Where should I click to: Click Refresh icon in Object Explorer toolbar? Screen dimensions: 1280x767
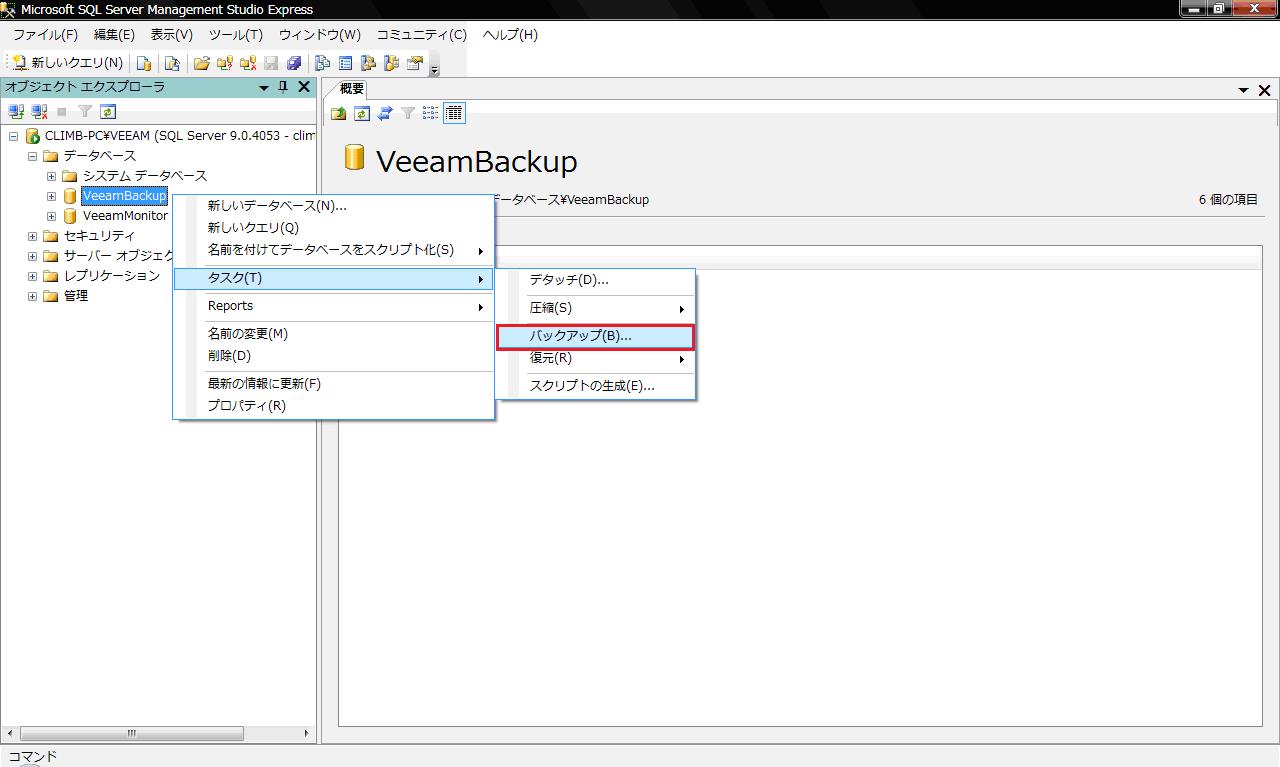(x=108, y=112)
